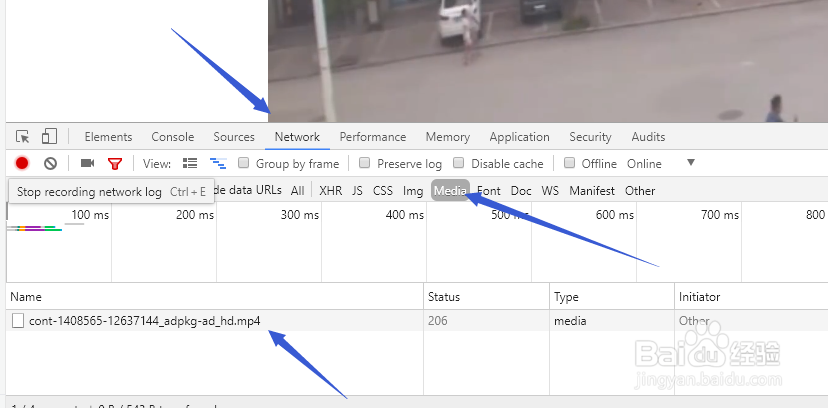Select the Media filter
Screen dimensions: 828x408
click(450, 191)
